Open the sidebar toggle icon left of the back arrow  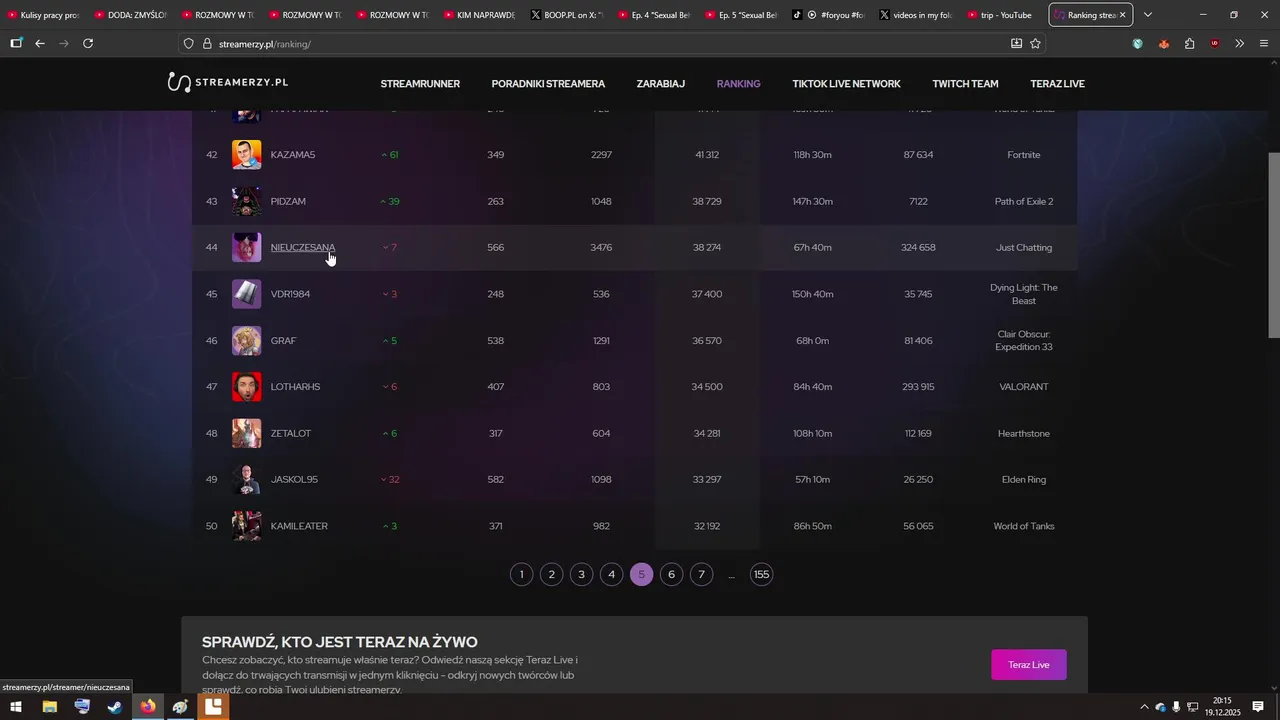[x=16, y=44]
